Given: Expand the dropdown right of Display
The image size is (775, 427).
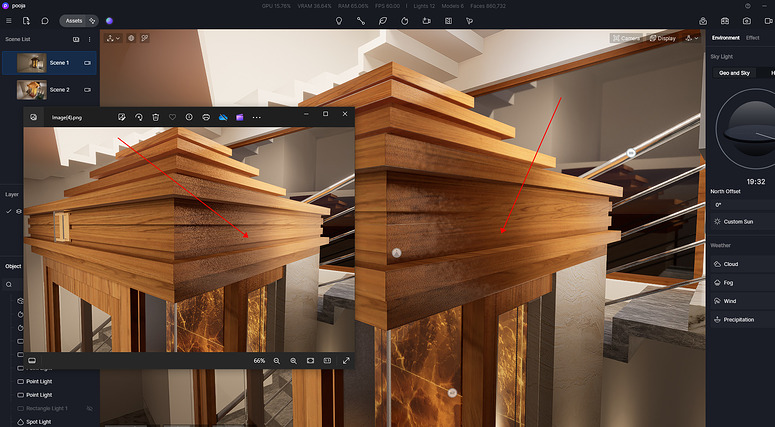Looking at the screenshot, I should [x=691, y=38].
